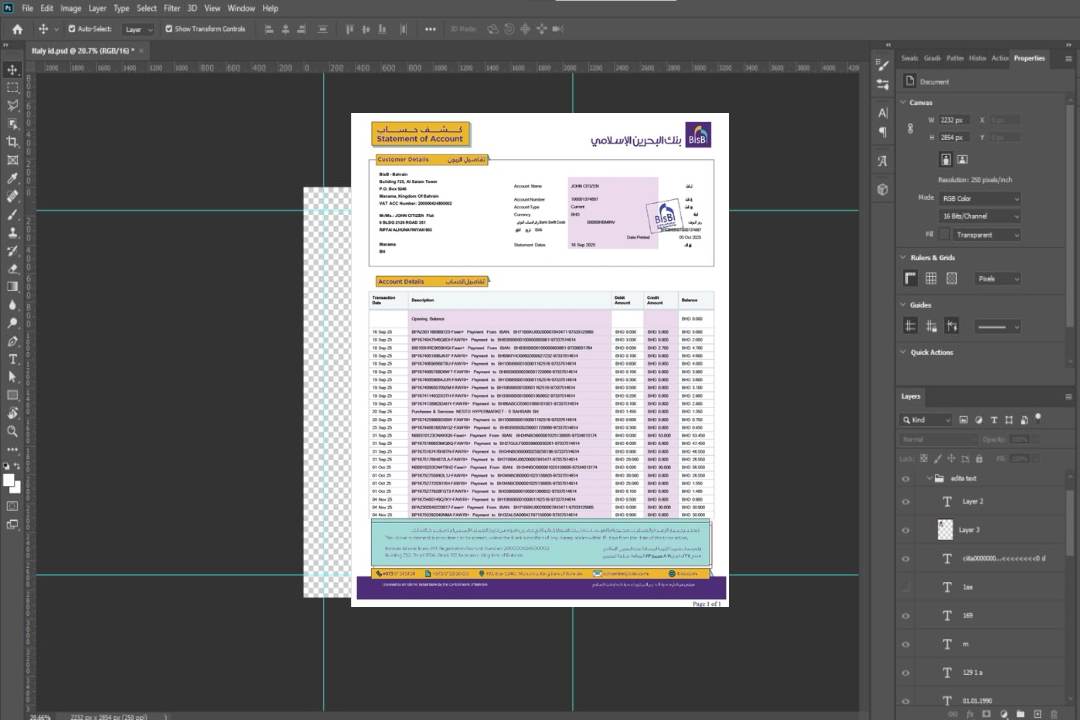Image resolution: width=1080 pixels, height=720 pixels.
Task: Open the Auto-Select Layer dropdown
Action: (x=138, y=29)
